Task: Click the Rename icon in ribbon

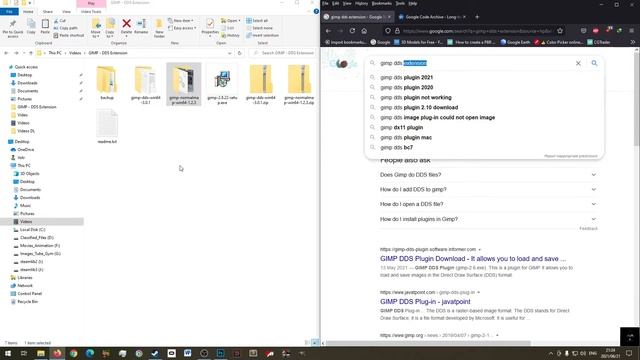Action: (x=141, y=27)
